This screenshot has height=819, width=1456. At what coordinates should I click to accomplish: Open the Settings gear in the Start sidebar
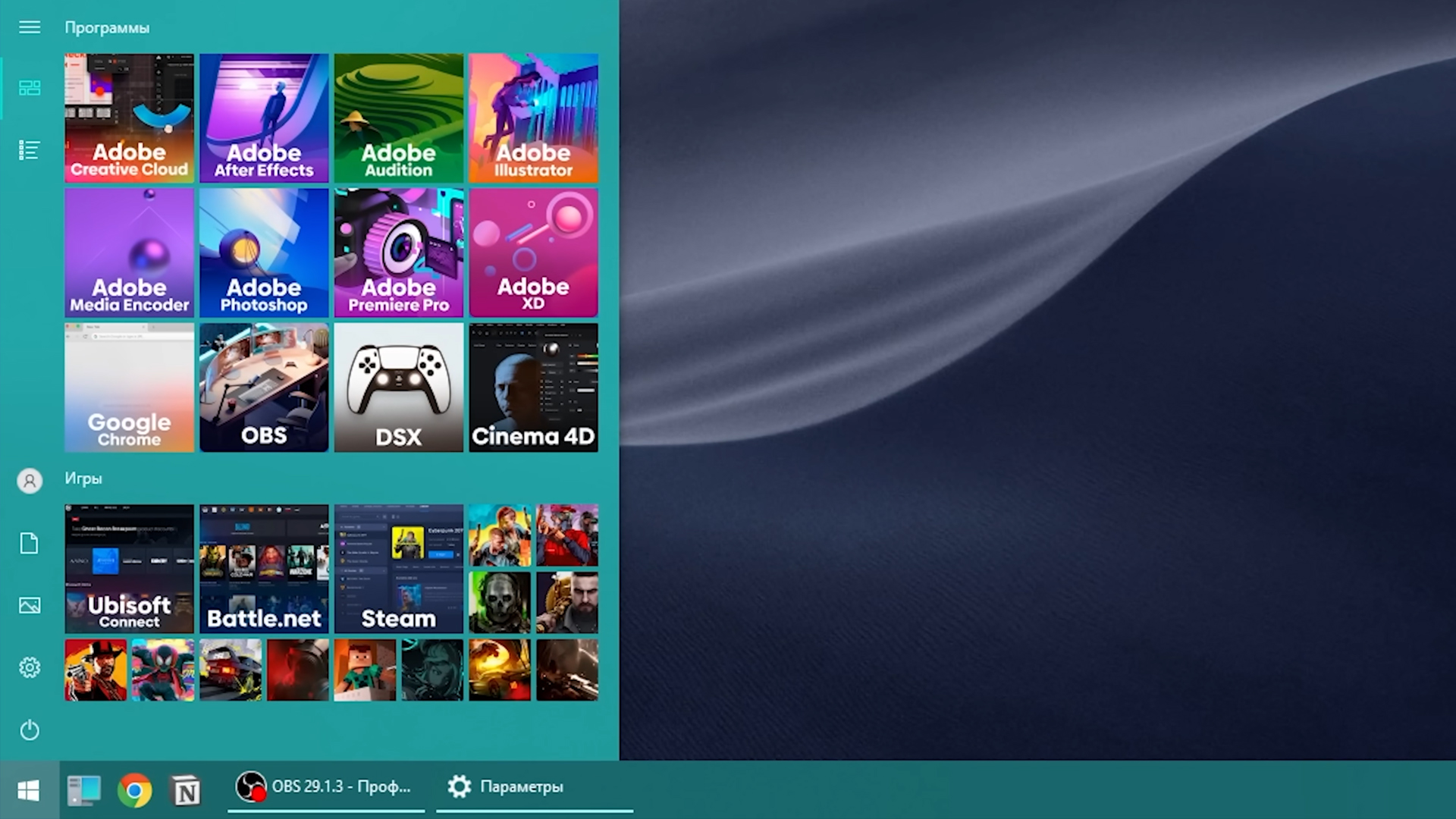pos(30,667)
